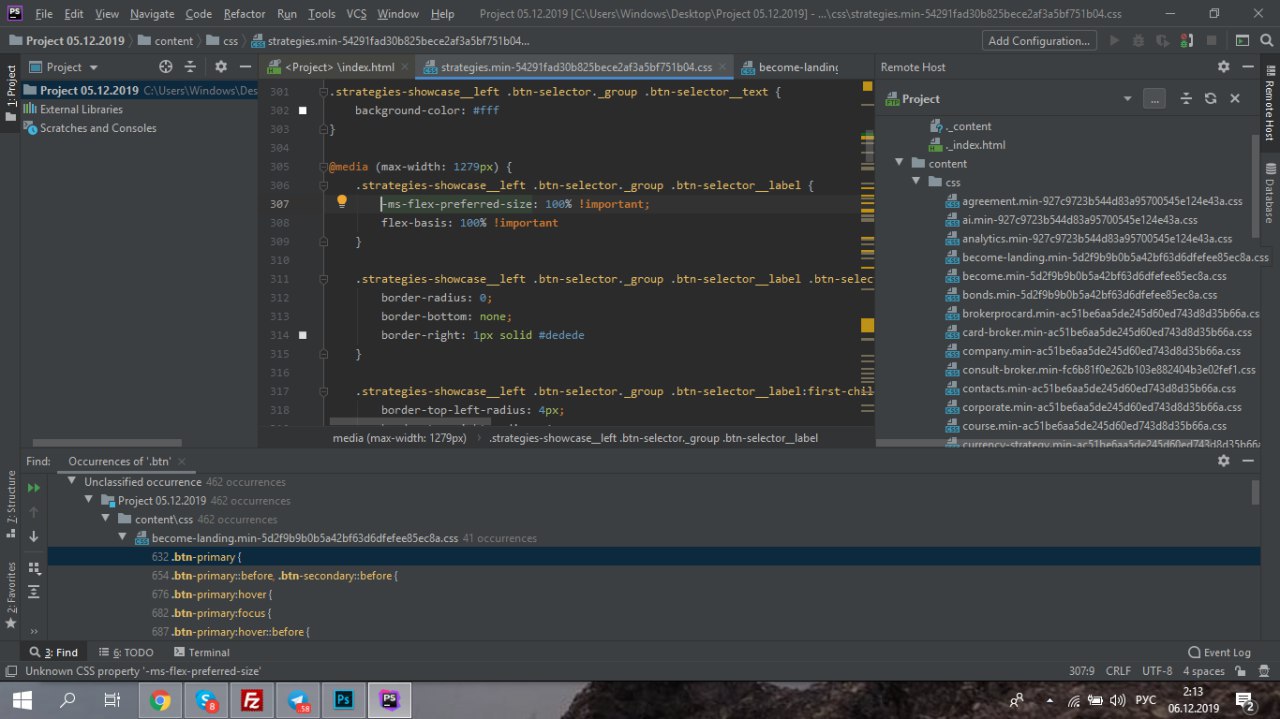This screenshot has height=719, width=1280.
Task: Click the white #fff gutter color swatch
Action: 303,110
